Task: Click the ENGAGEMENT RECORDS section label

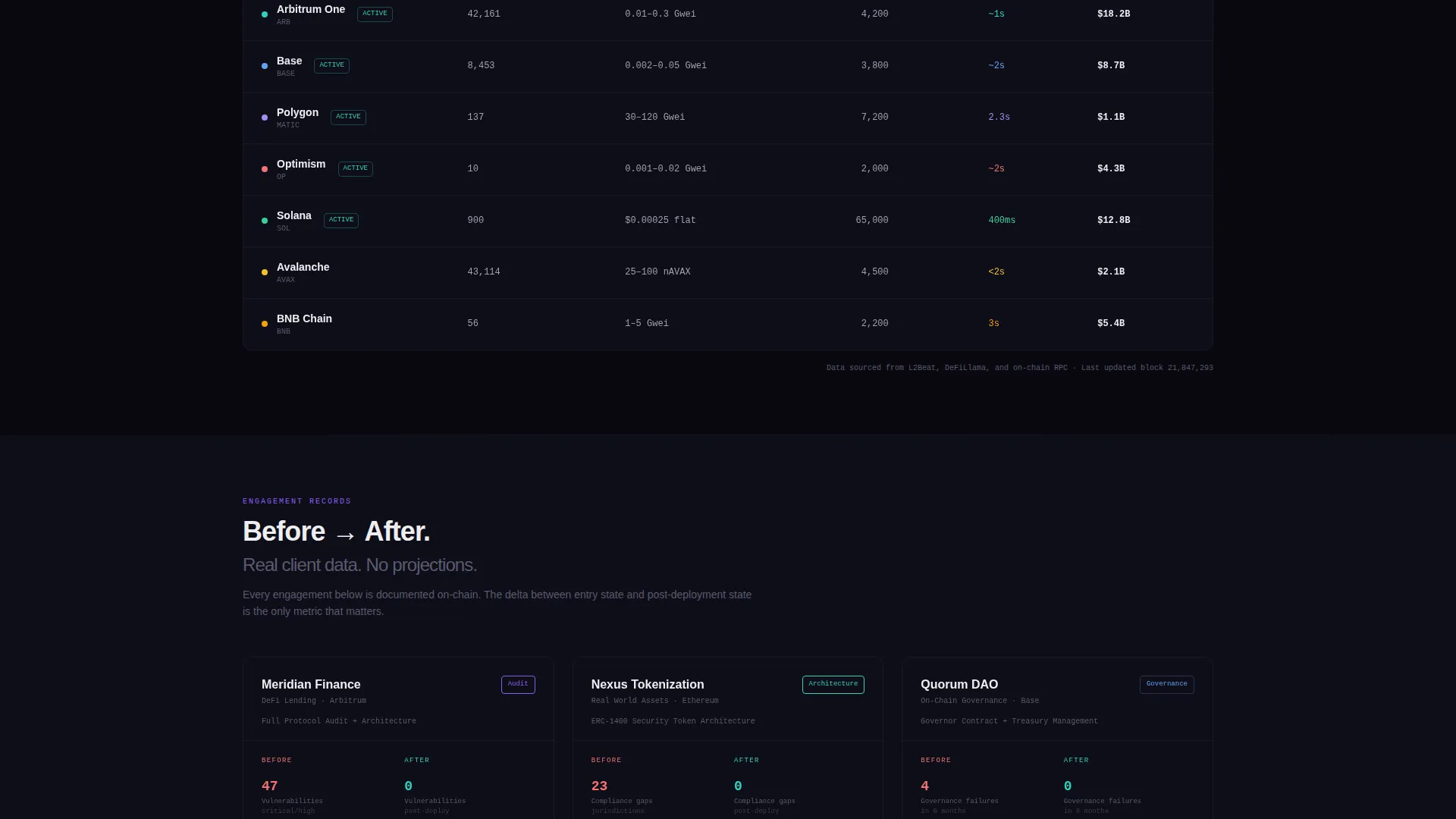Action: tap(297, 501)
